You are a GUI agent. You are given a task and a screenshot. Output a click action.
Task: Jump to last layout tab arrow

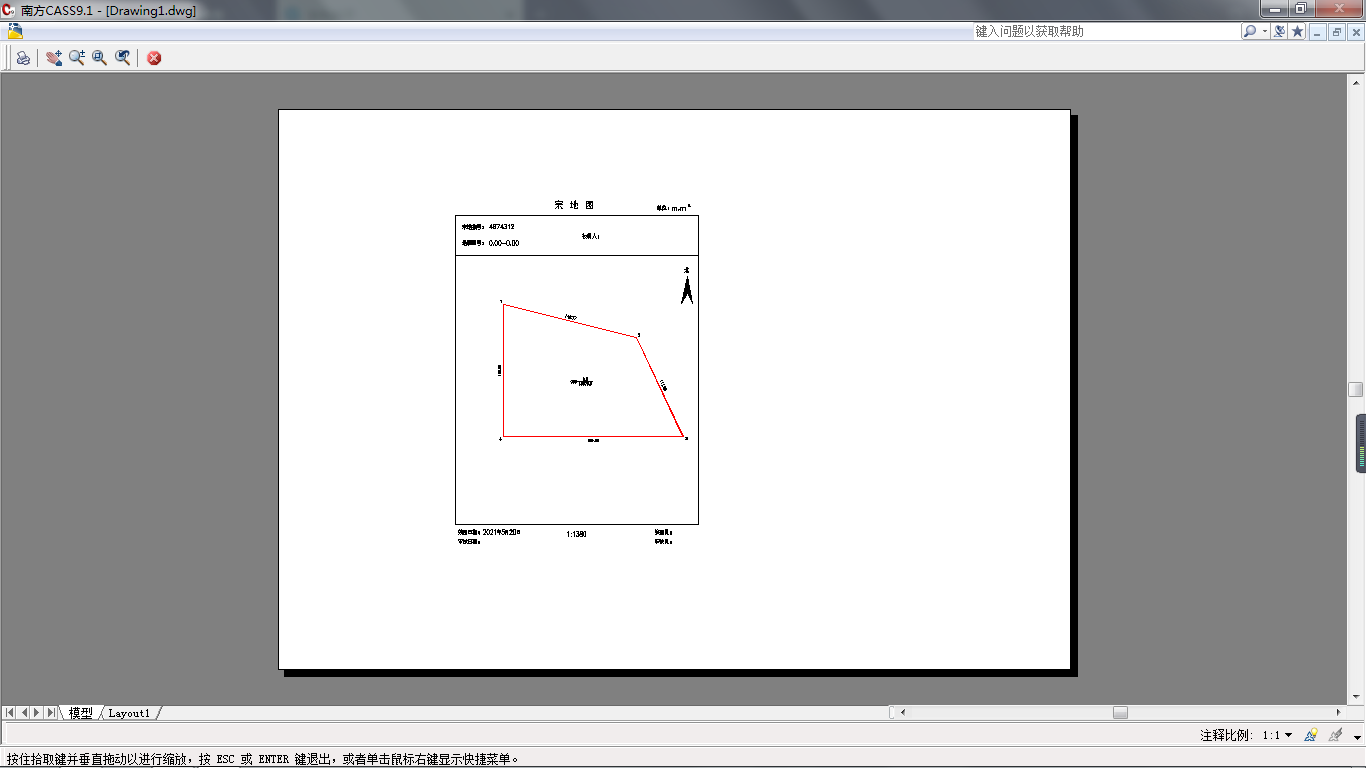(51, 713)
